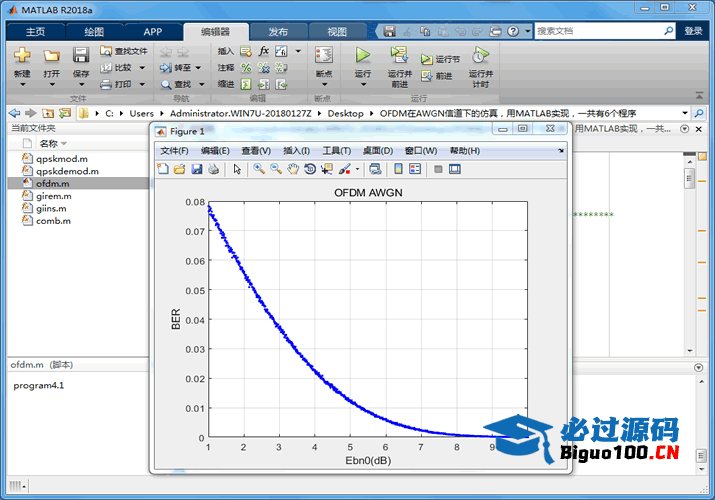This screenshot has height=500, width=715.
Task: Switch to the 发布 ribbon tab
Action: point(277,31)
